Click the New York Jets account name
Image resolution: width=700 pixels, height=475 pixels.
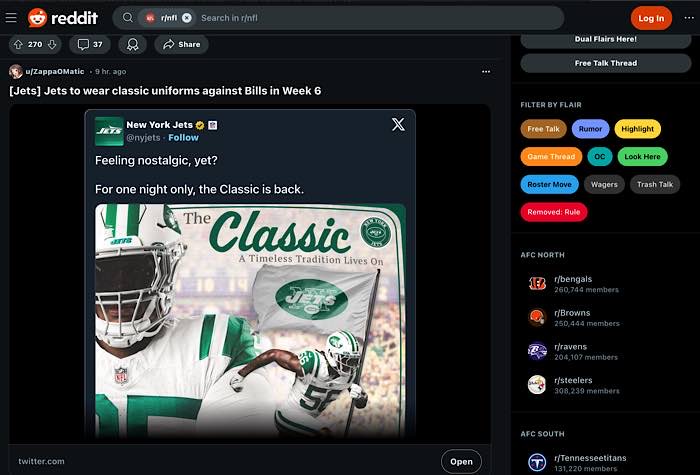[x=159, y=125]
